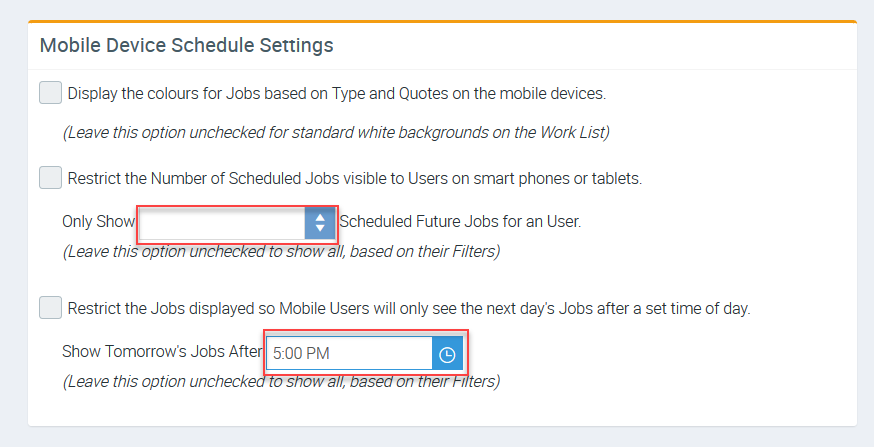The width and height of the screenshot is (875, 447).
Task: Click the Scheduled Future Jobs for an User text
Action: point(460,222)
